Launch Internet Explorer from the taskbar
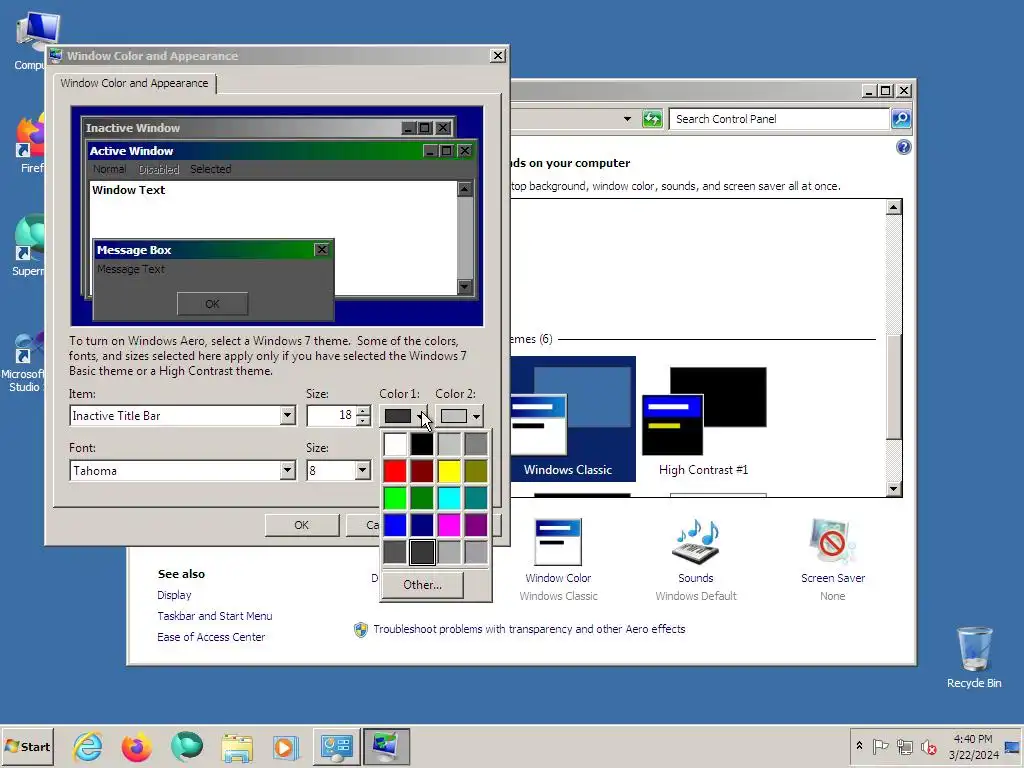The image size is (1024, 768). coord(88,746)
